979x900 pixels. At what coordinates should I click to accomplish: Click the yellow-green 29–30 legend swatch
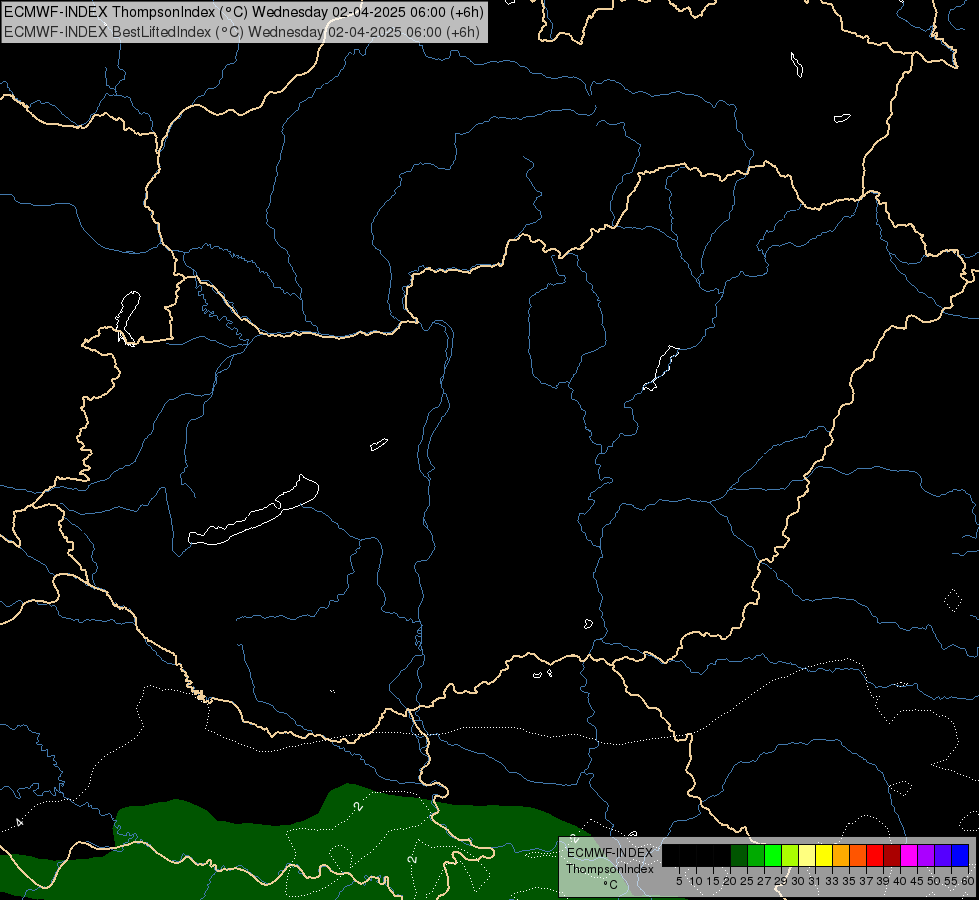[790, 855]
